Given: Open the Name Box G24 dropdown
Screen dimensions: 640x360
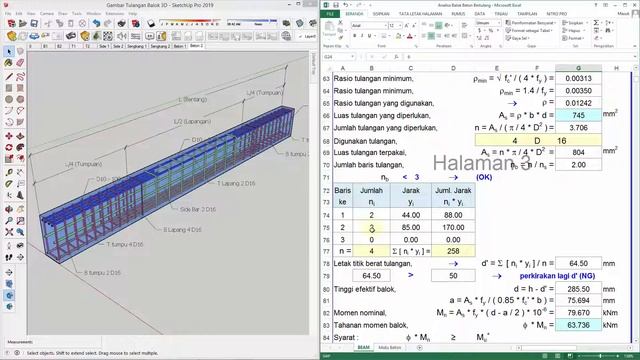Looking at the screenshot, I should tap(352, 57).
